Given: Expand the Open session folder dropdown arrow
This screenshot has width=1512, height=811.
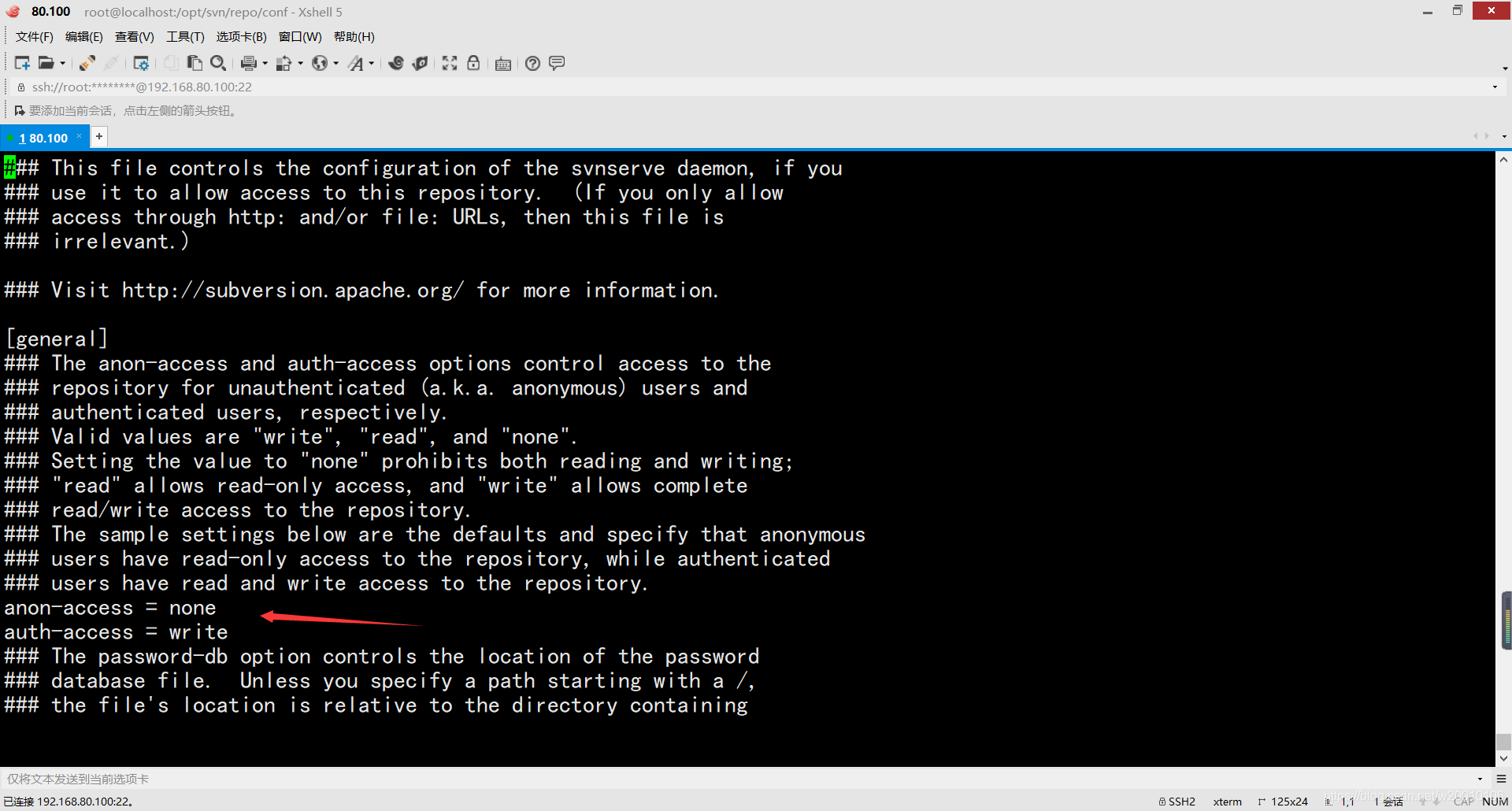Looking at the screenshot, I should (62, 64).
